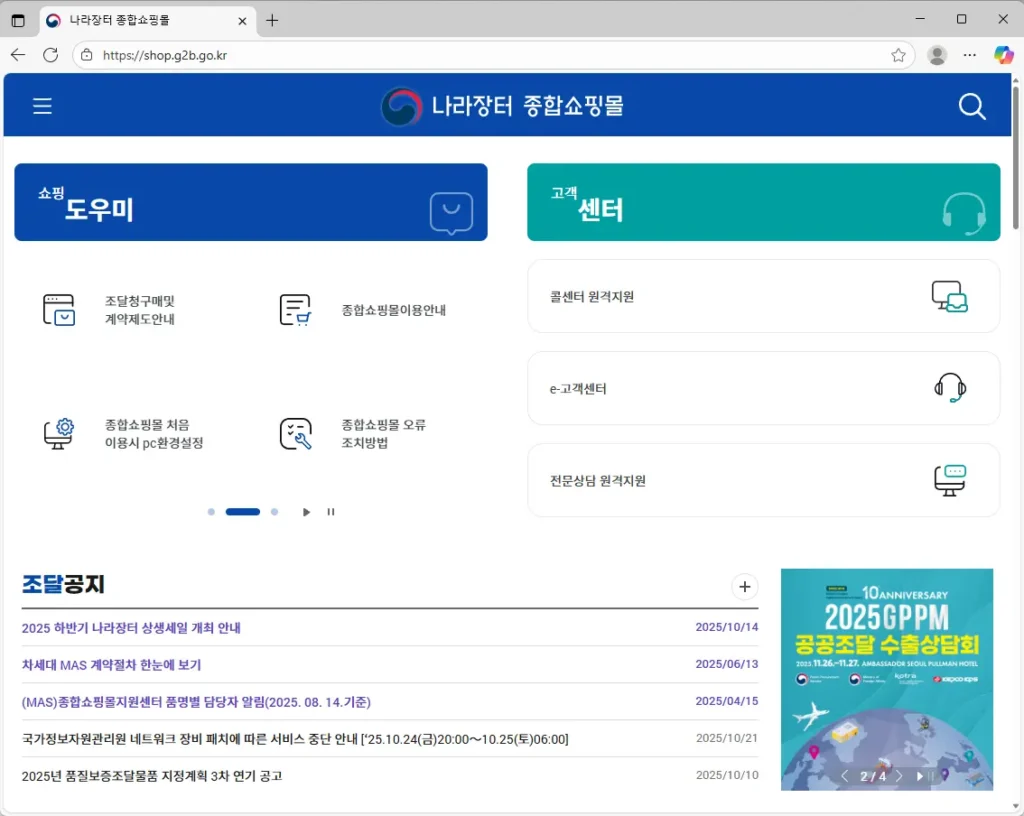Image resolution: width=1024 pixels, height=816 pixels.
Task: Click the browser refresh icon
Action: click(x=50, y=55)
